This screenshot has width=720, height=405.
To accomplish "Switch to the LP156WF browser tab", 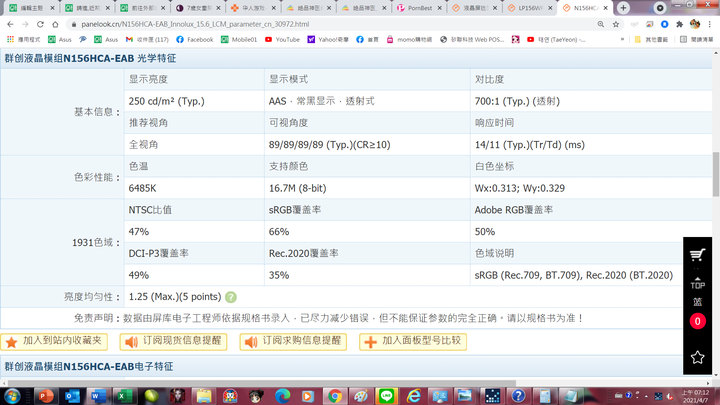I will pos(530,8).
